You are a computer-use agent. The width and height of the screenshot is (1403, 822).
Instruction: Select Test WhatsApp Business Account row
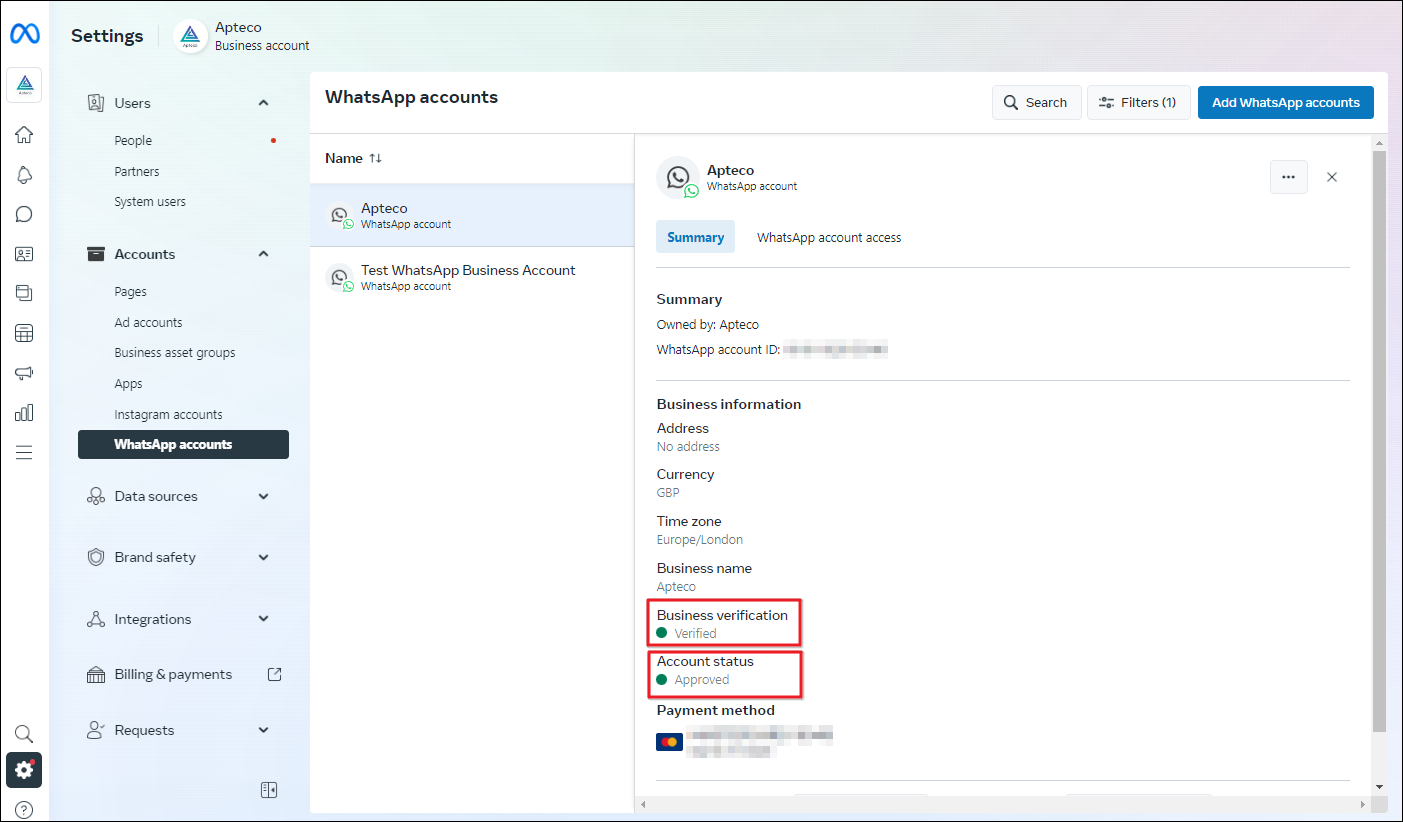point(472,277)
